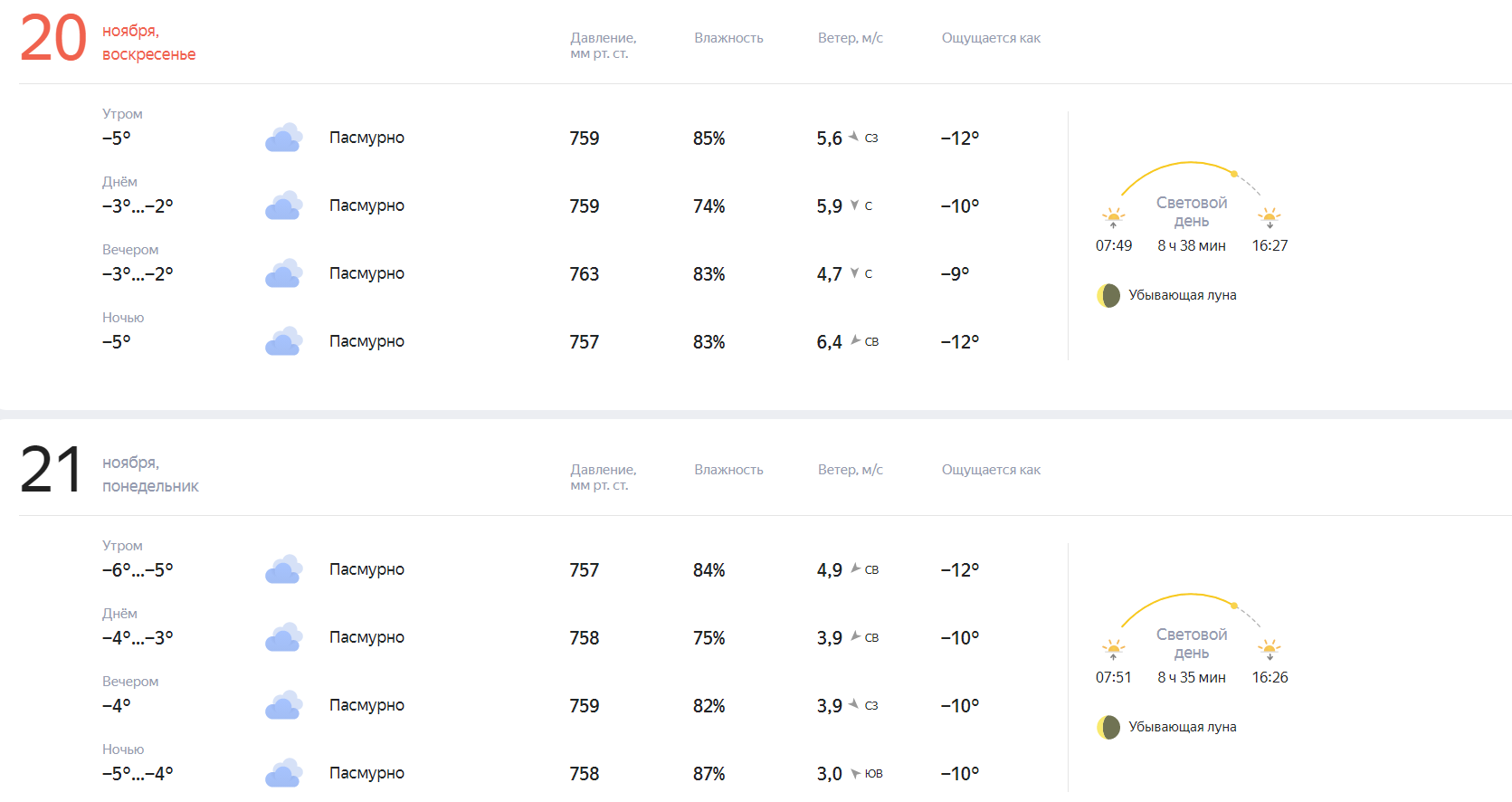1512x802 pixels.
Task: Click the wind arrow next to 5,6
Action: click(x=853, y=137)
